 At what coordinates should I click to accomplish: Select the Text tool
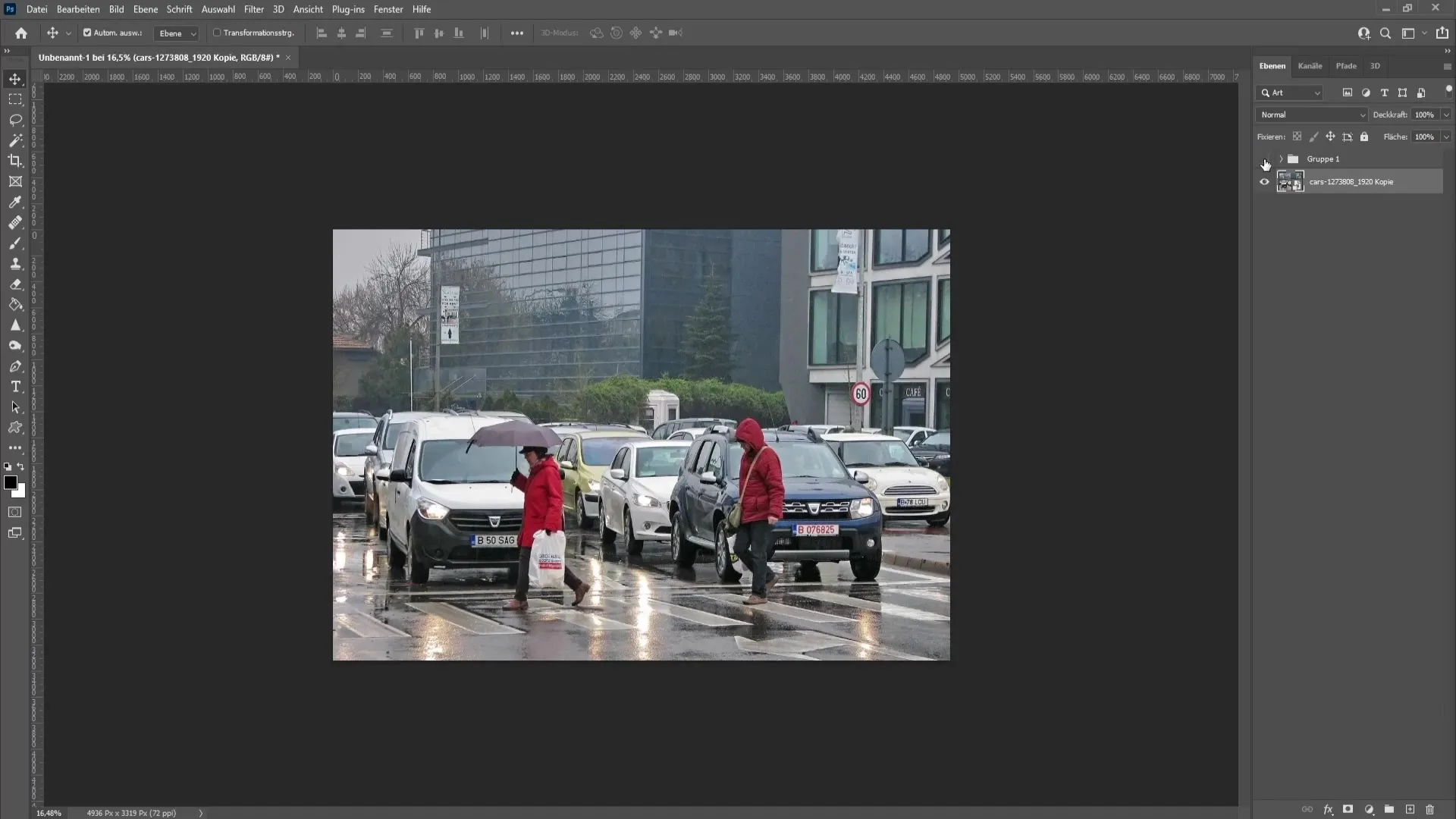[15, 386]
